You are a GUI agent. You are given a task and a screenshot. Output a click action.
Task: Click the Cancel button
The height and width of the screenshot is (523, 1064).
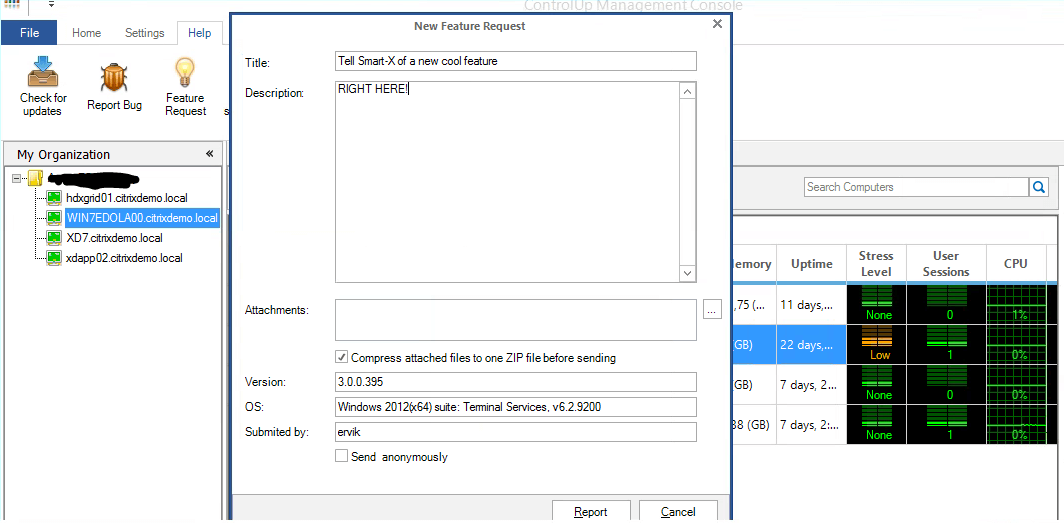(678, 511)
